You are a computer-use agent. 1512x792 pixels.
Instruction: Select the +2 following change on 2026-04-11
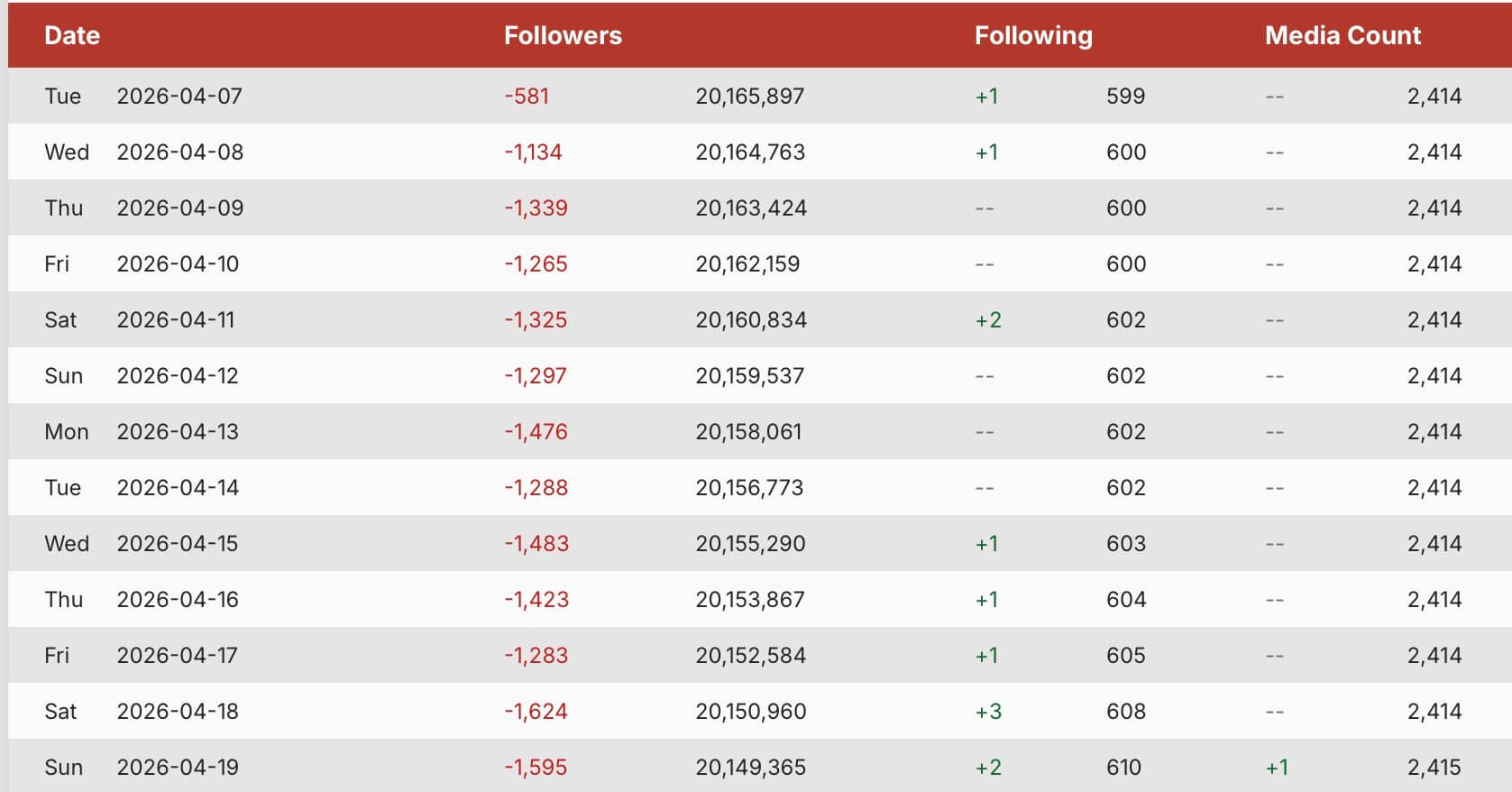[988, 320]
